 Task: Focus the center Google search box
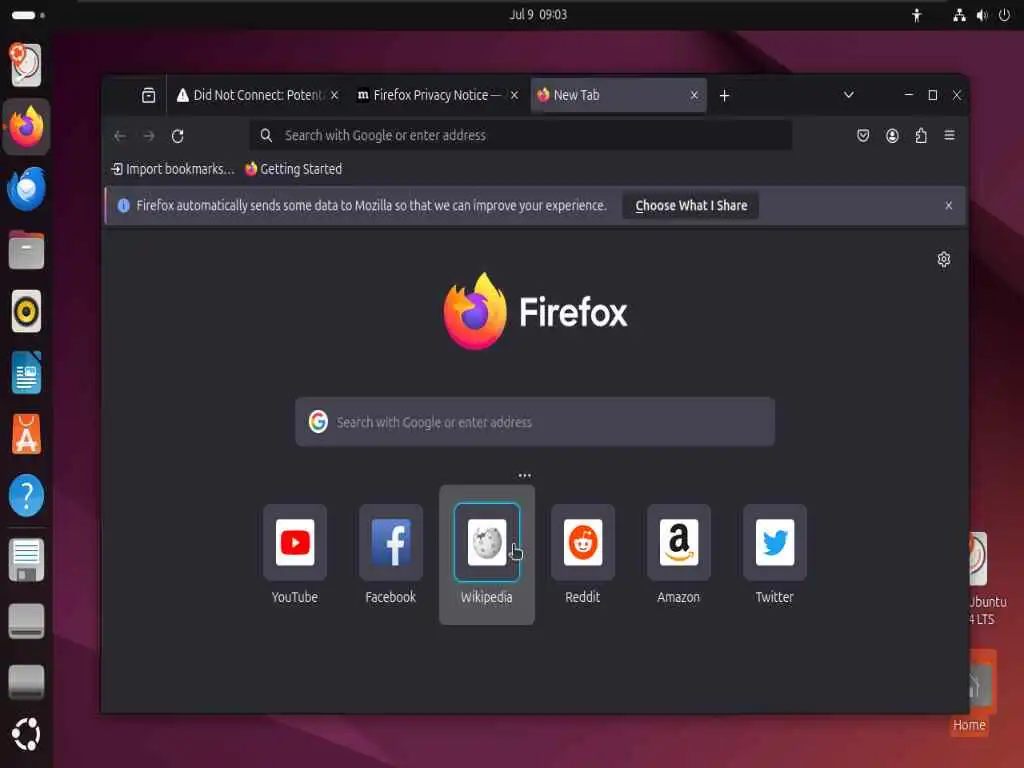pyautogui.click(x=535, y=422)
